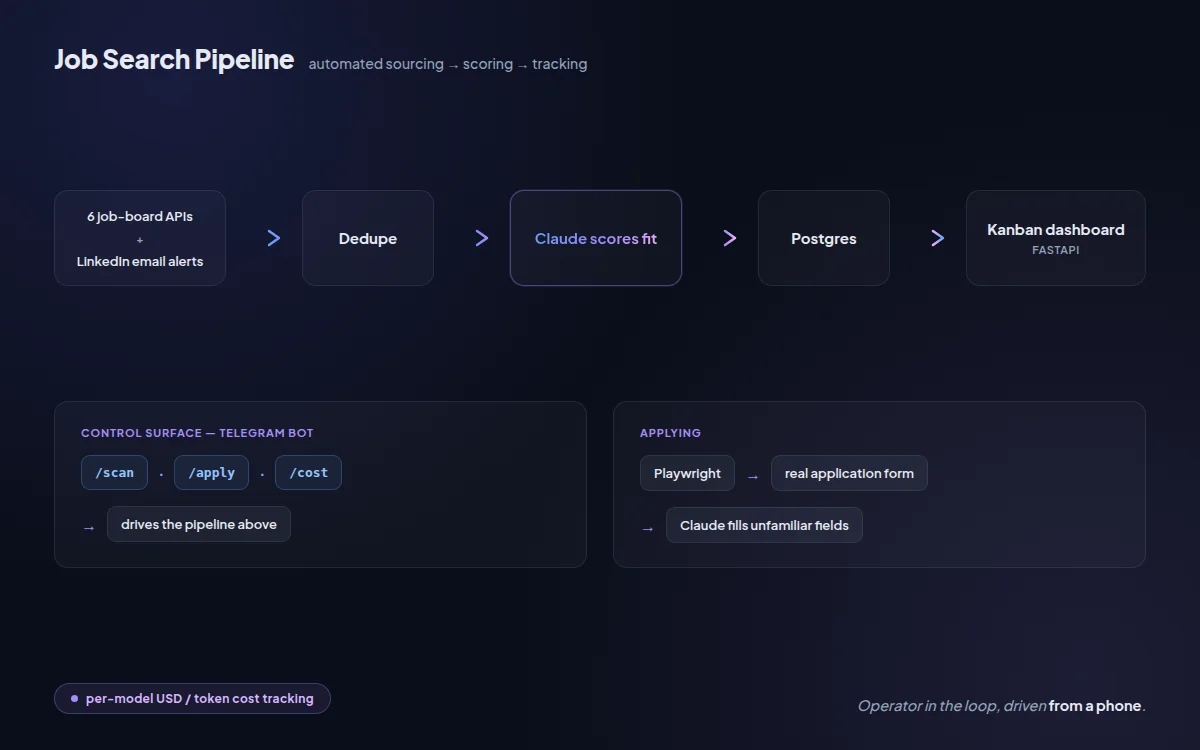Select the Claude scores fit card
The height and width of the screenshot is (750, 1200).
pos(596,238)
